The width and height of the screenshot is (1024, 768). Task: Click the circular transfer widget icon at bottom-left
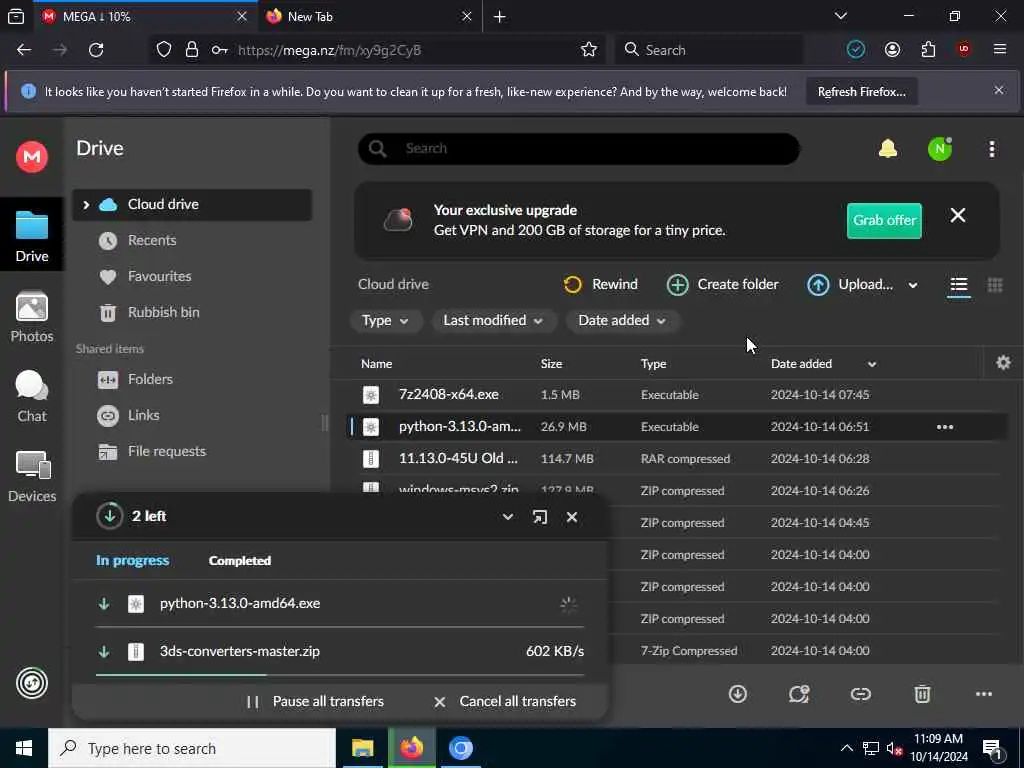(x=31, y=683)
